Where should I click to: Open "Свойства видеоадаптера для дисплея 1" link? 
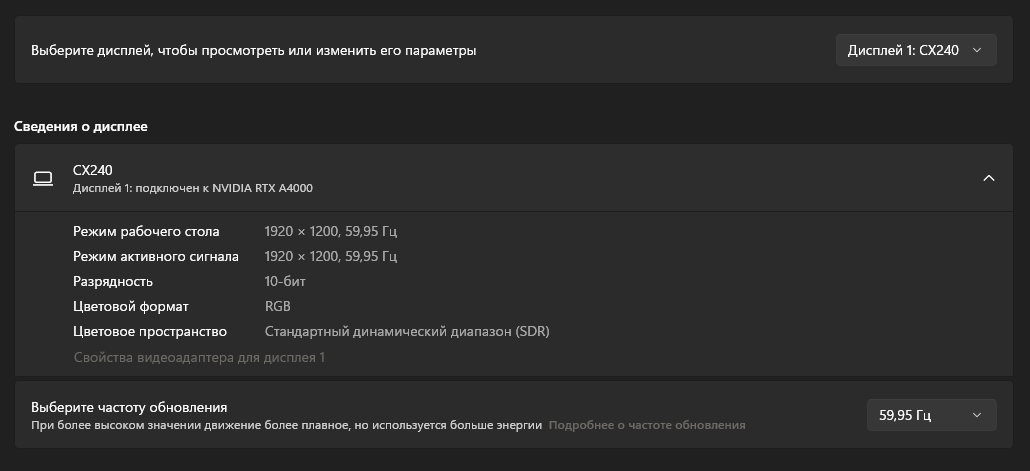[x=199, y=357]
